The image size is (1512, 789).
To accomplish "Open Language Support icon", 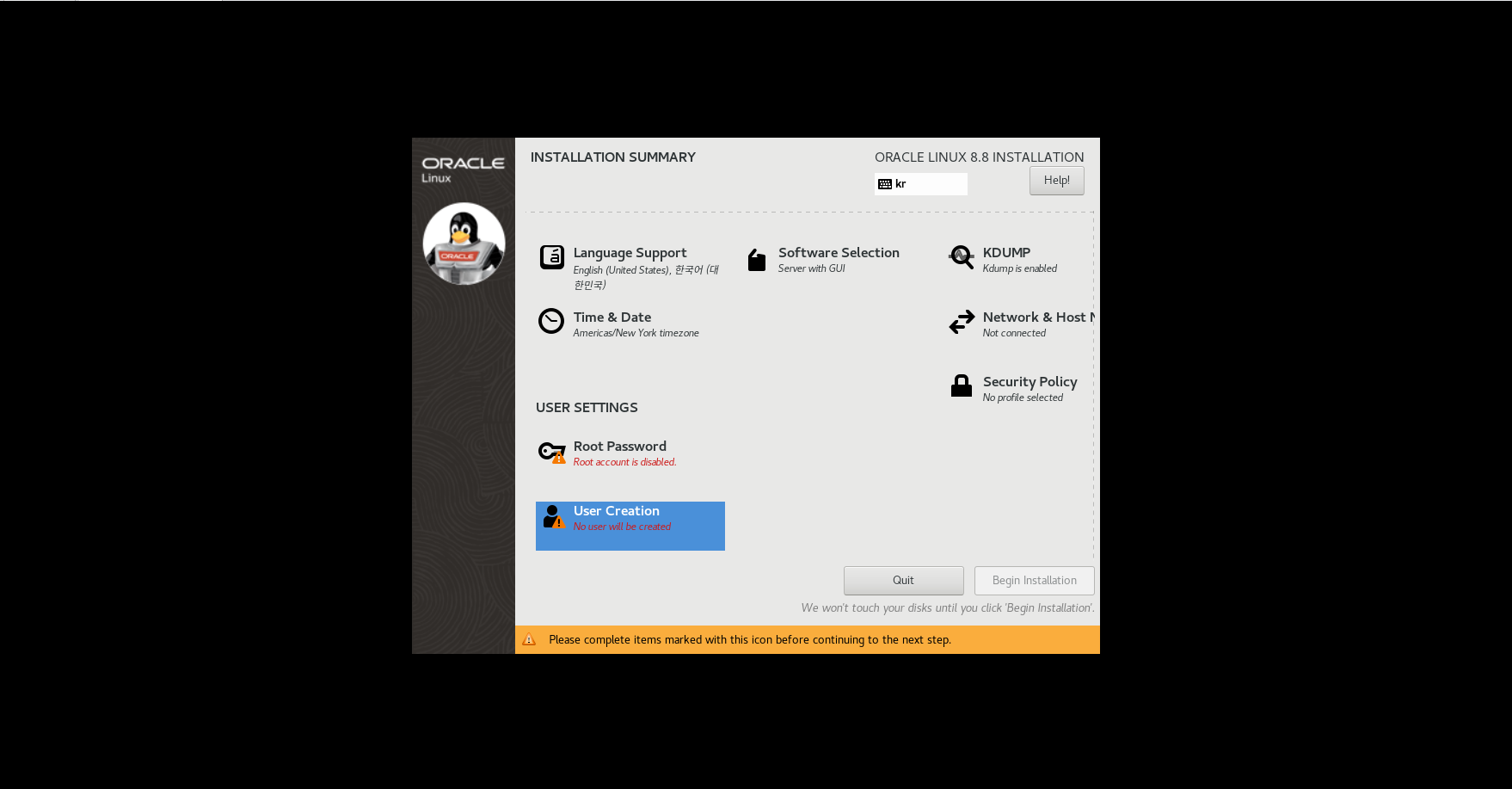I will point(551,257).
